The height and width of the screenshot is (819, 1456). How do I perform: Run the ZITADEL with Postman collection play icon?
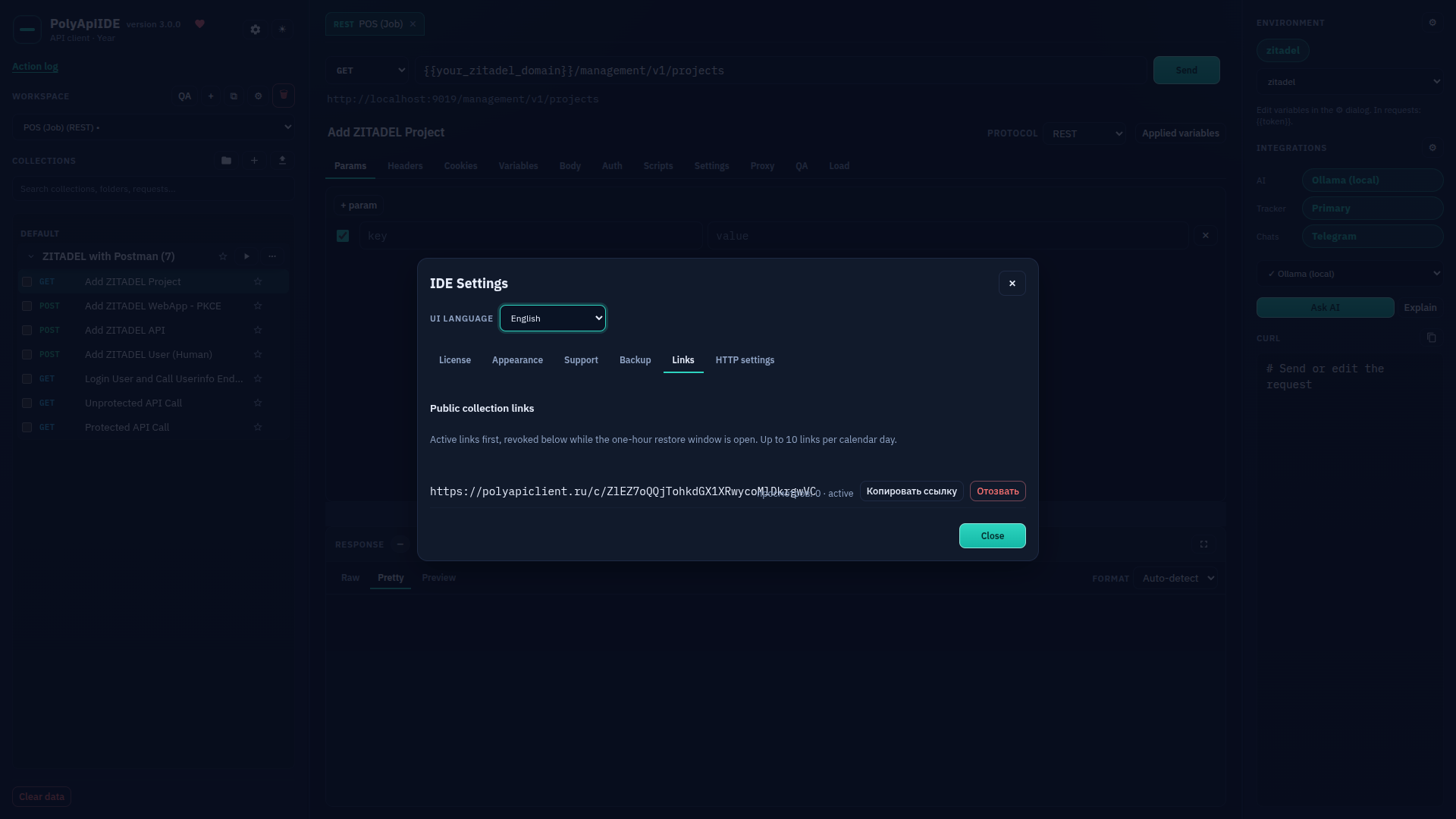click(246, 256)
